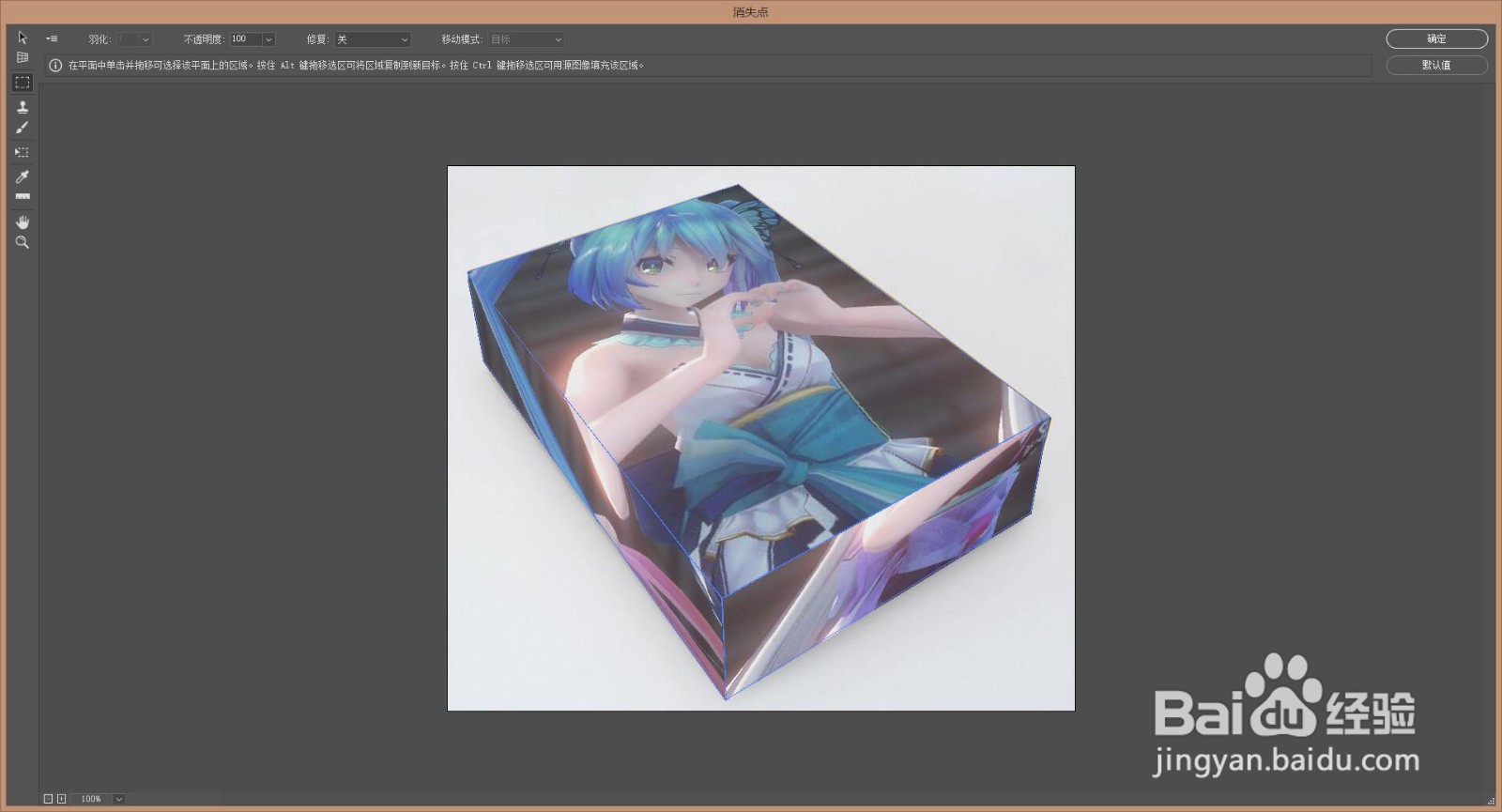Select the Zoom magnifier tool
The width and height of the screenshot is (1502, 812).
[23, 242]
